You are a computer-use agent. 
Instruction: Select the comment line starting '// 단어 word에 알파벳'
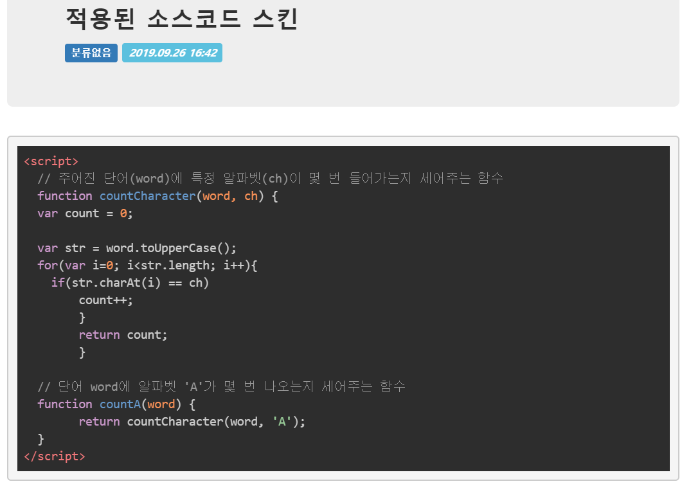click(x=221, y=386)
